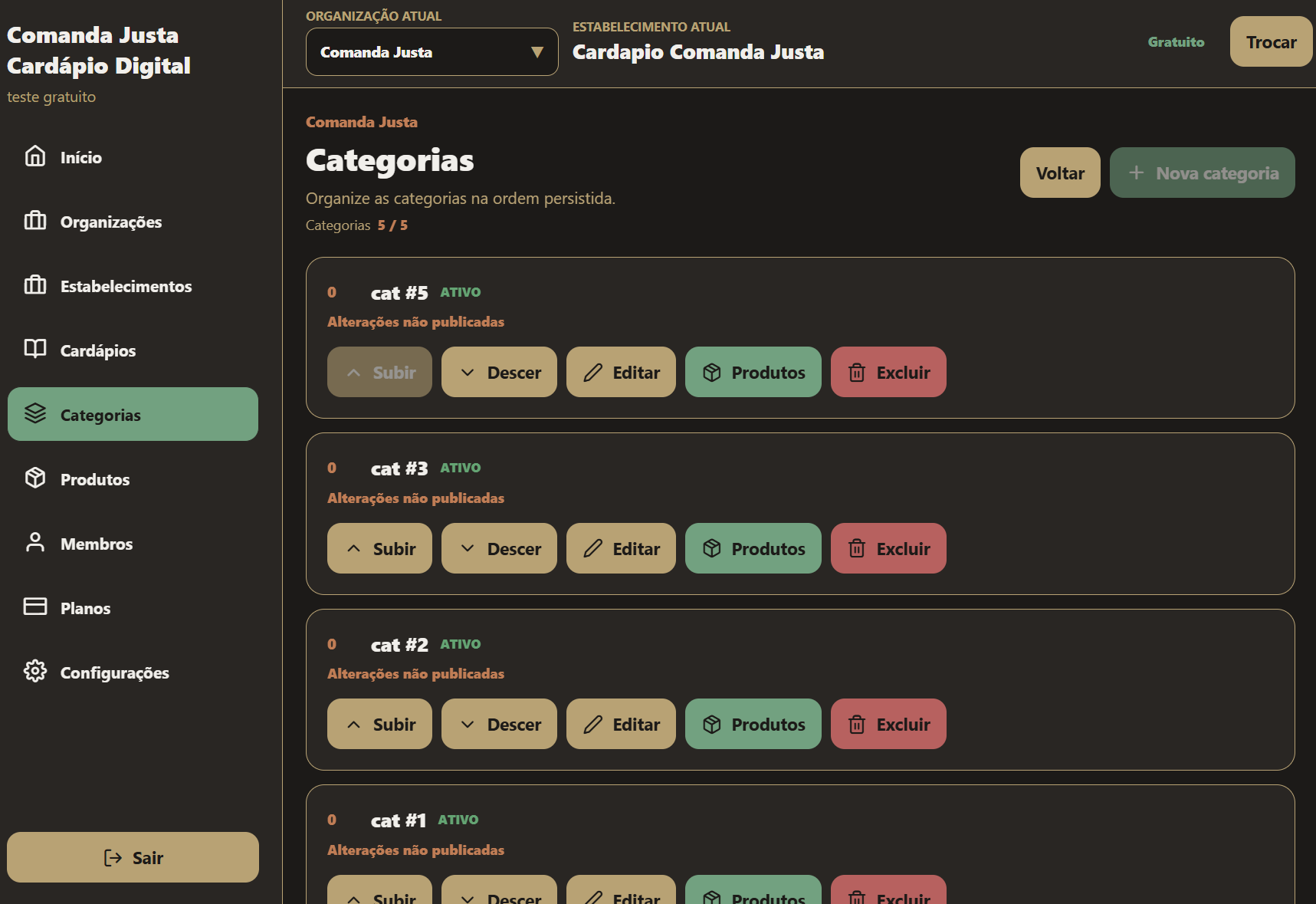Go to Organizações in the sidebar
1316x904 pixels.
click(133, 222)
